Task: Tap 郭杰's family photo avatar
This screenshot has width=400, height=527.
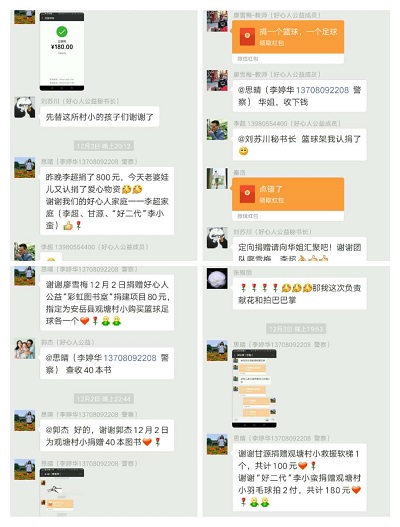Action: (25, 349)
